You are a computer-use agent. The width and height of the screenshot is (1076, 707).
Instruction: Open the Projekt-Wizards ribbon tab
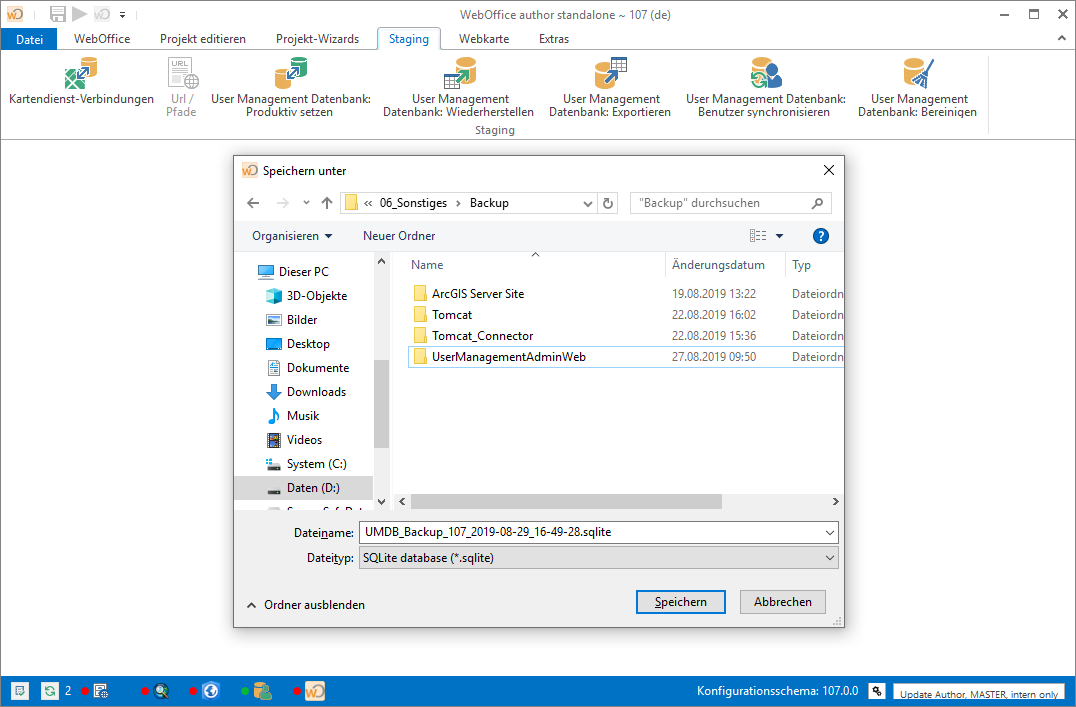(316, 39)
